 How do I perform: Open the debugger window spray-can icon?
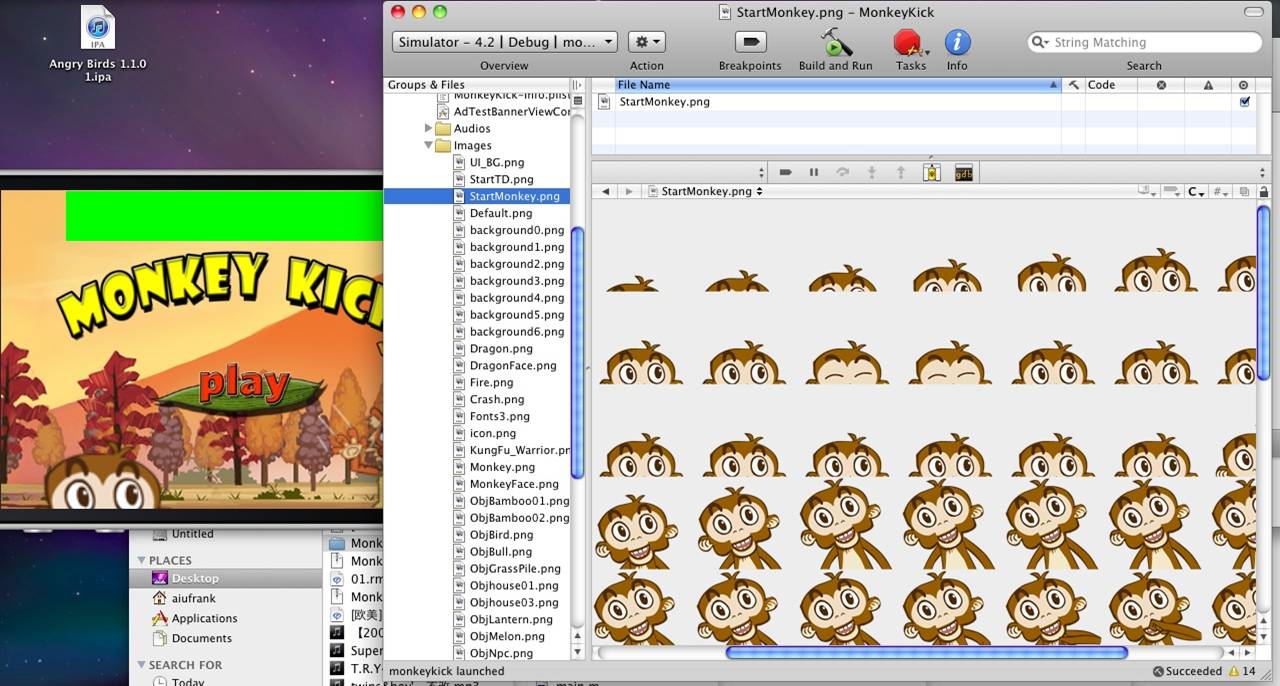pyautogui.click(x=931, y=172)
